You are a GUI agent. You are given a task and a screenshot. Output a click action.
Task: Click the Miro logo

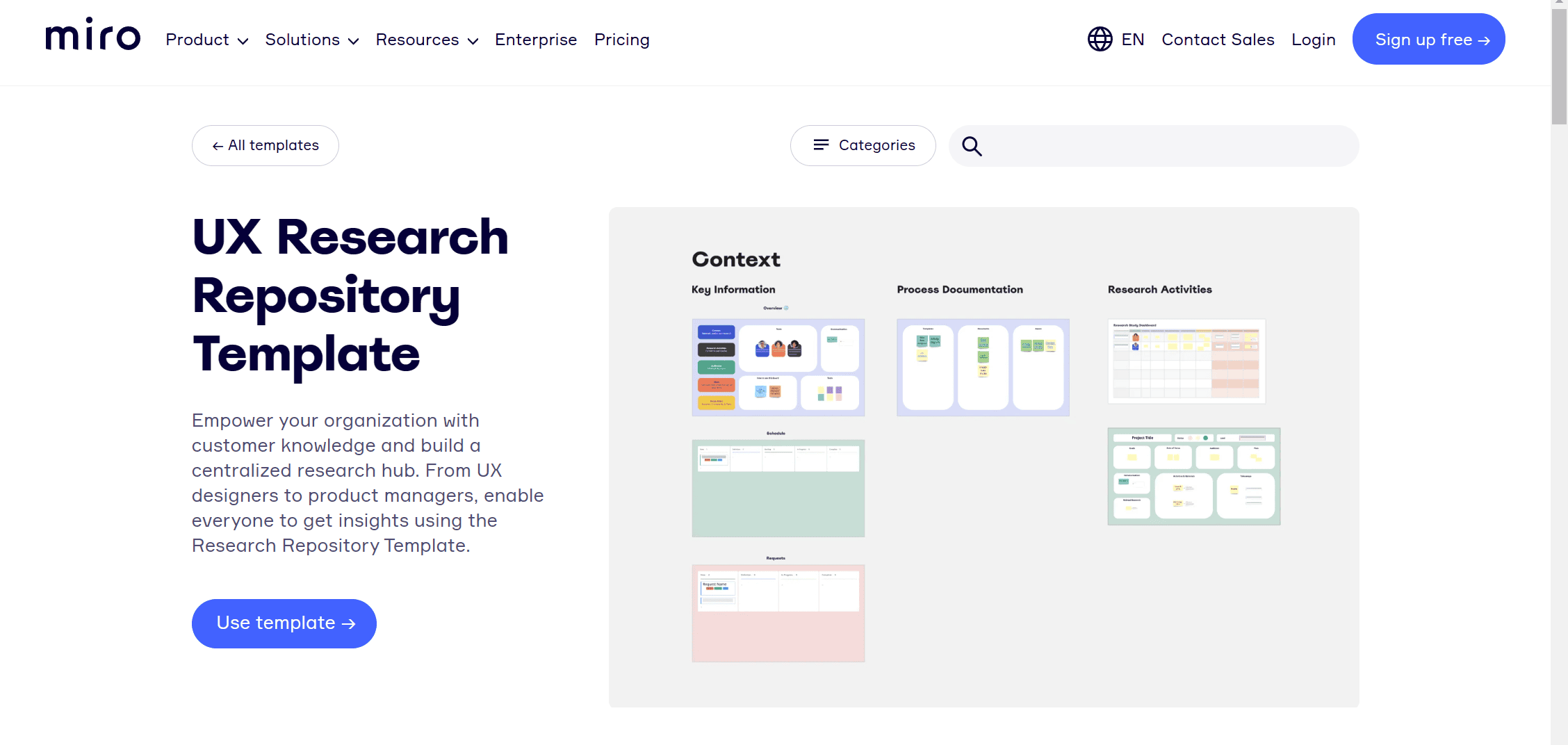tap(93, 34)
